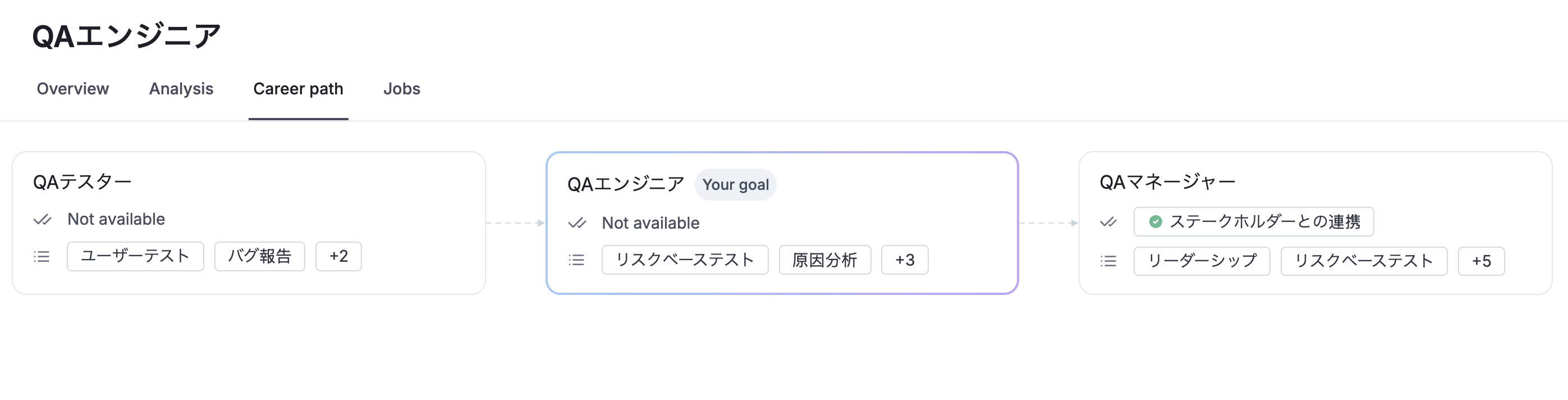
Task: Click the Your goal badge
Action: pos(735,185)
